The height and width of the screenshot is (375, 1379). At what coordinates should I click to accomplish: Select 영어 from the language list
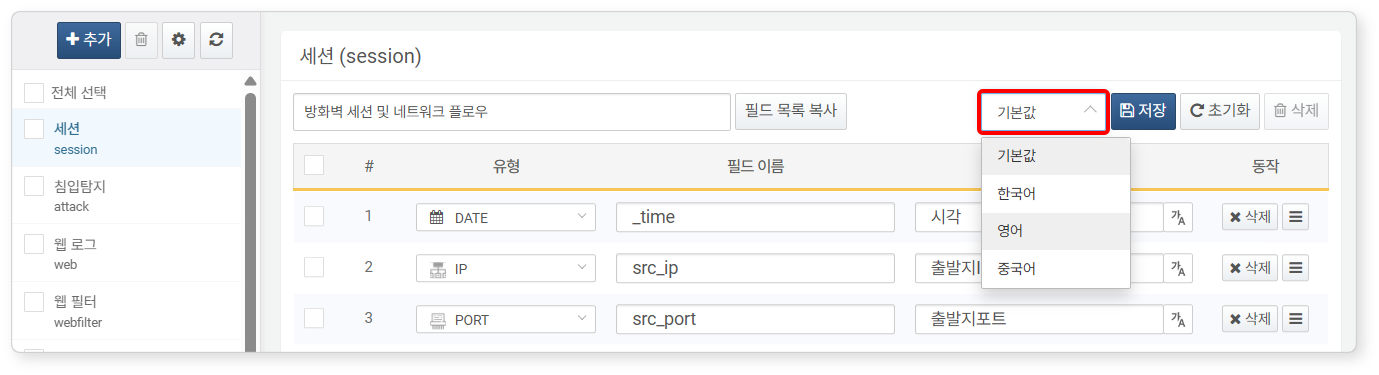[1056, 231]
